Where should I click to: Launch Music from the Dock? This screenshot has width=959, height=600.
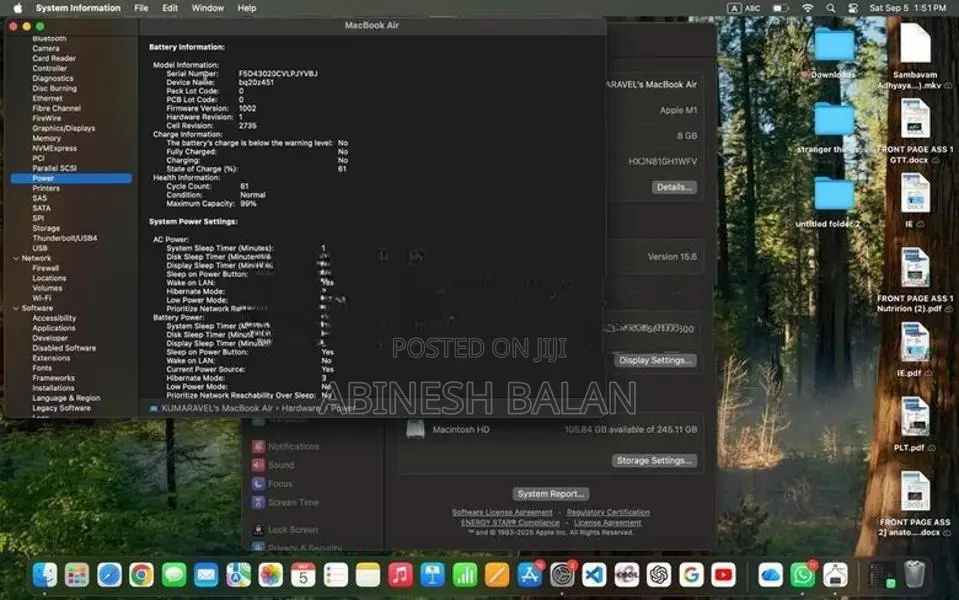click(x=400, y=575)
